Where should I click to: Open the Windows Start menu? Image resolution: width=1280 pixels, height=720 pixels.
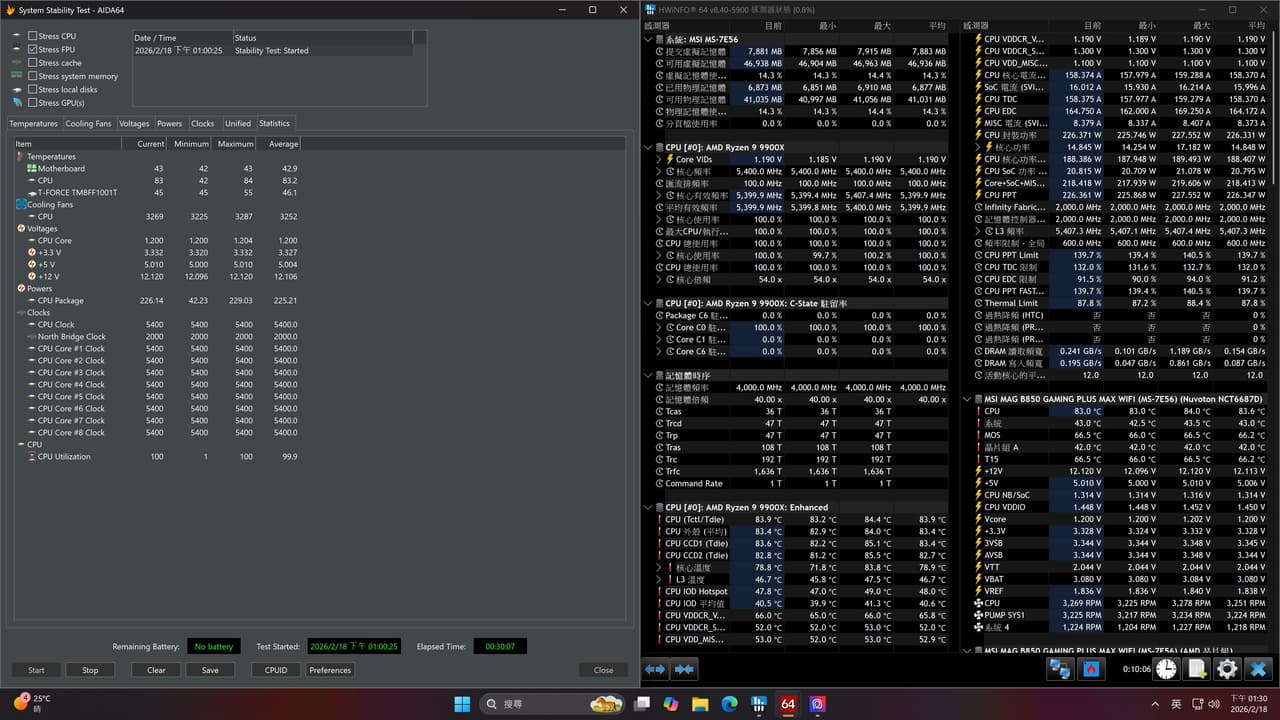coord(462,704)
